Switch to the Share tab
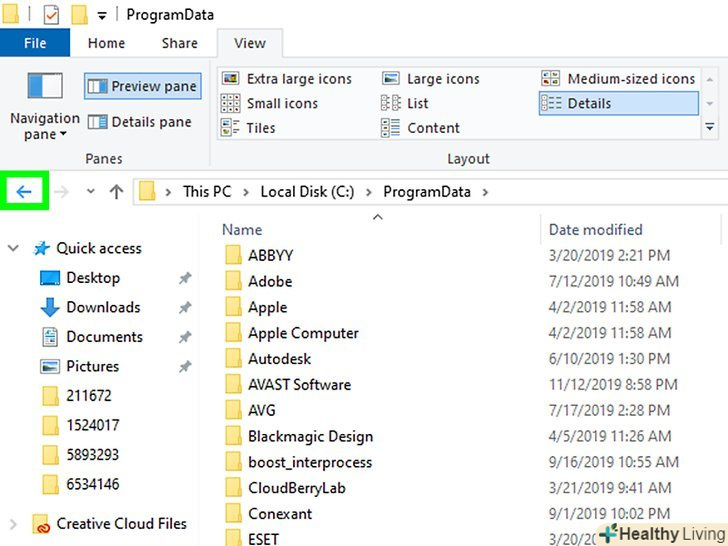Screen dimensions: 728x546 click(x=180, y=43)
